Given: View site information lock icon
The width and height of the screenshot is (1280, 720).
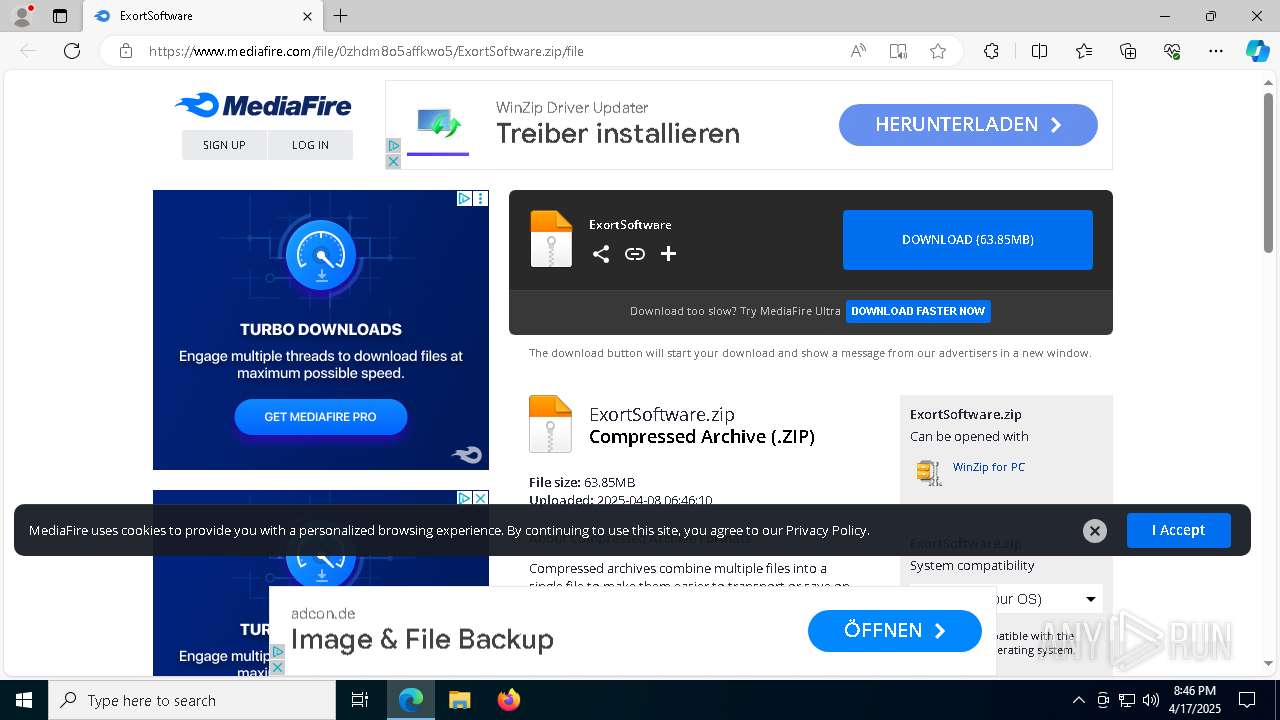Looking at the screenshot, I should coord(126,51).
